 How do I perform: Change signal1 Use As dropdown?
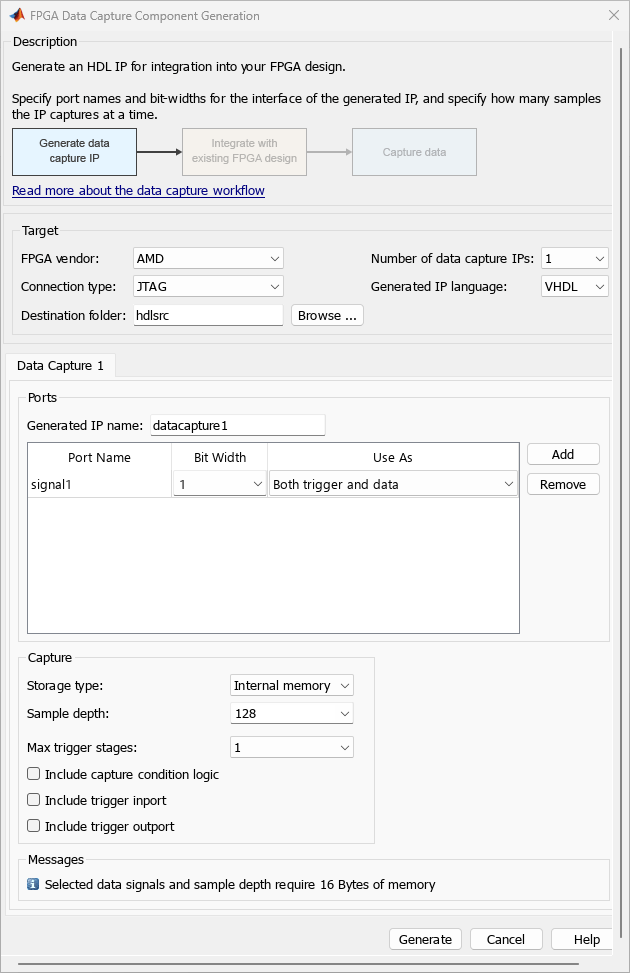coord(392,485)
